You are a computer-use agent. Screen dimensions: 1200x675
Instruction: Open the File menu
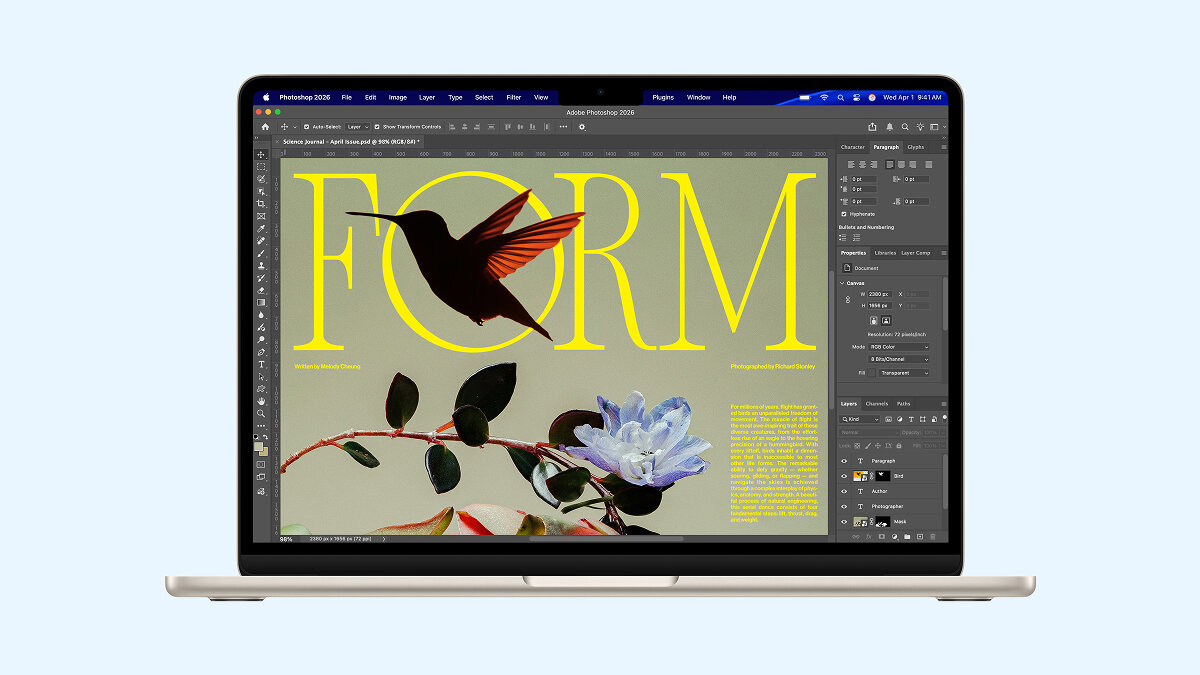[x=346, y=97]
